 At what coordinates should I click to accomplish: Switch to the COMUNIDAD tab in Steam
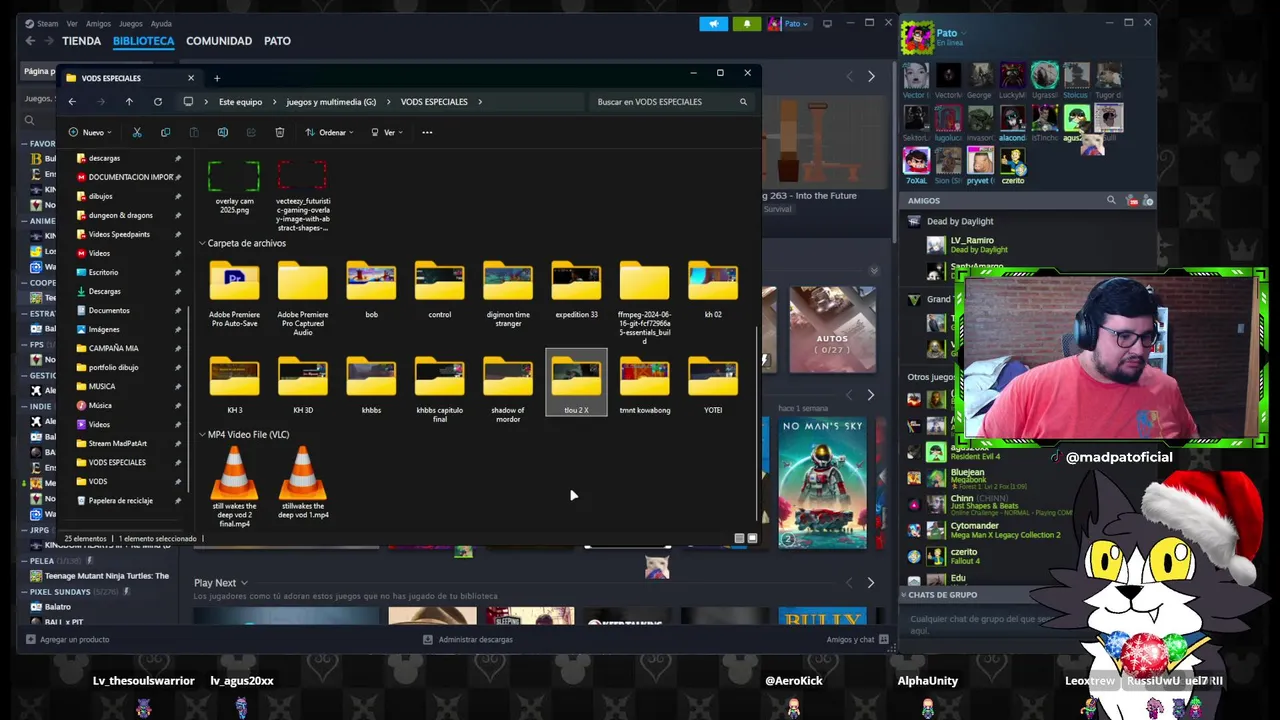pos(219,41)
